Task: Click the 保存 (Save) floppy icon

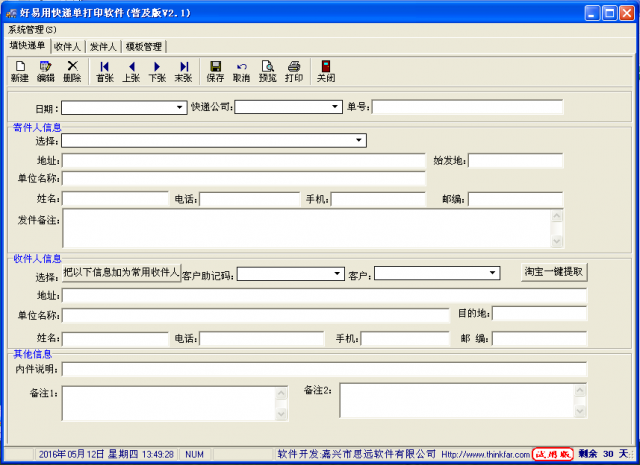Action: 215,71
